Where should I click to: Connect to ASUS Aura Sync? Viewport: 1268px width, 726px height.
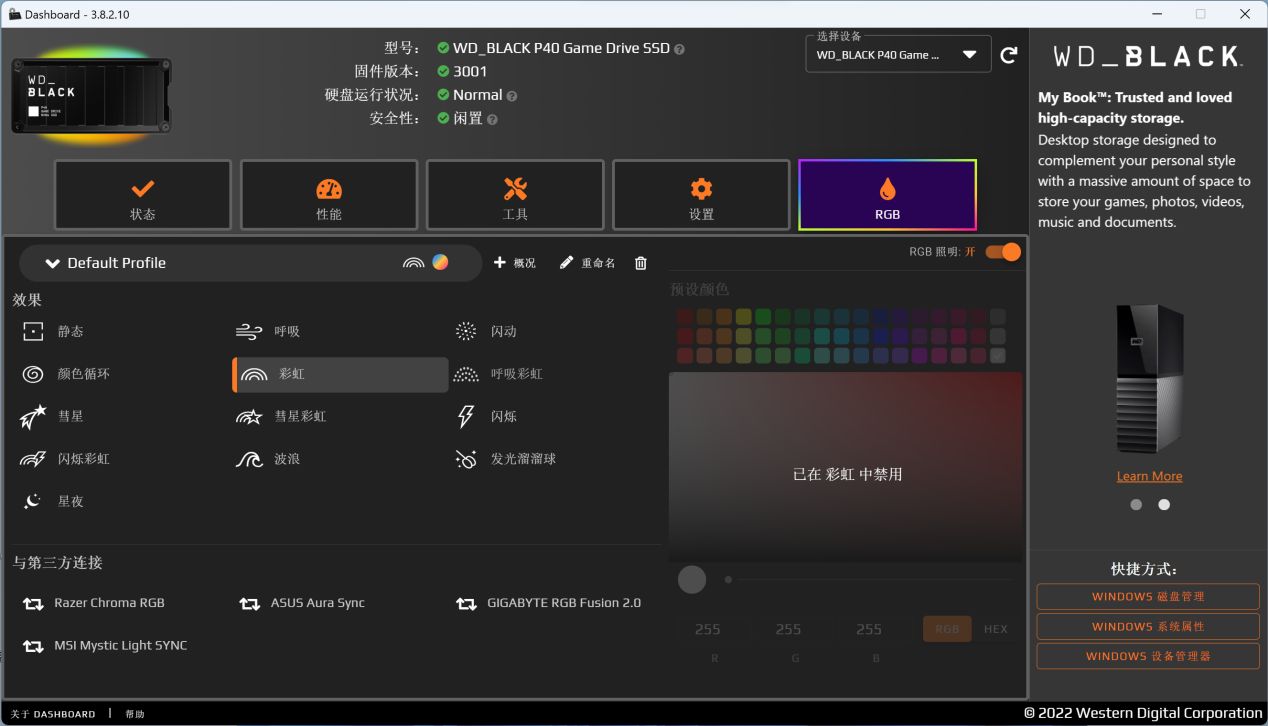point(301,603)
